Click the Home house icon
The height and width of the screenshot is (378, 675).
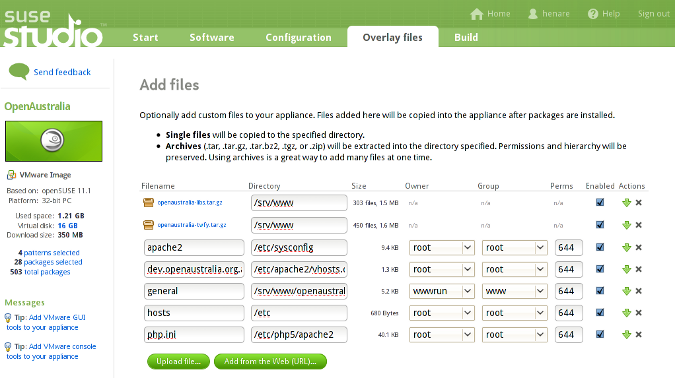(x=477, y=14)
